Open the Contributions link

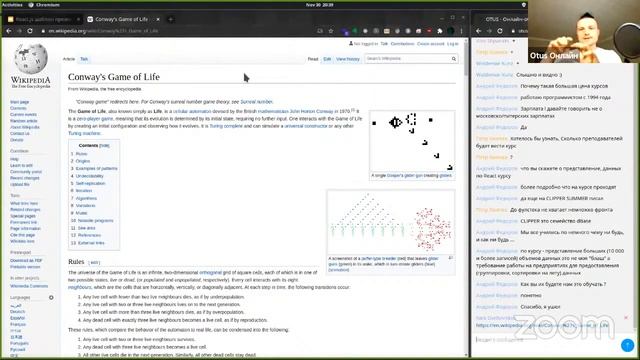402,44
